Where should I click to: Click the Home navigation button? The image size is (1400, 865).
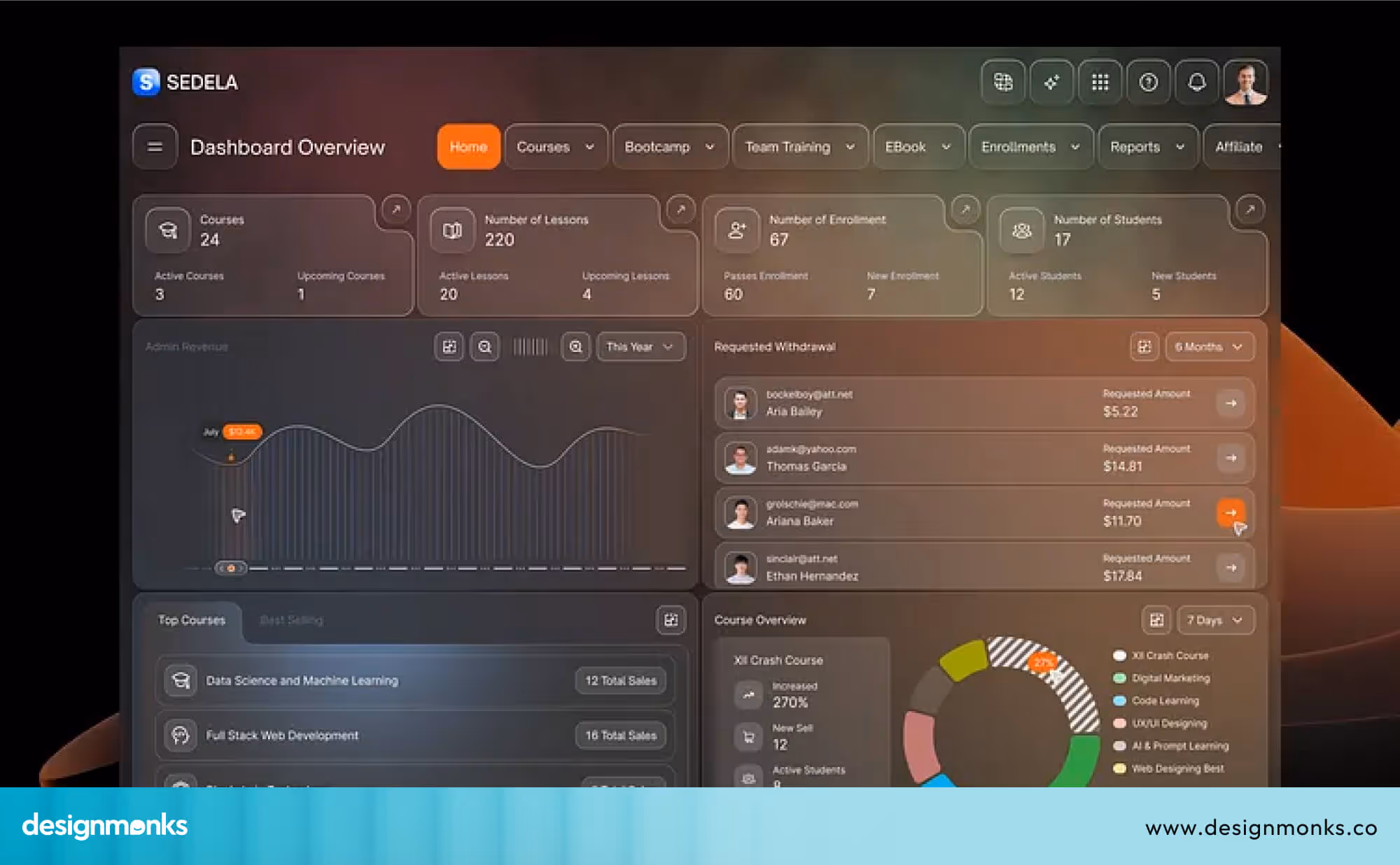click(468, 147)
